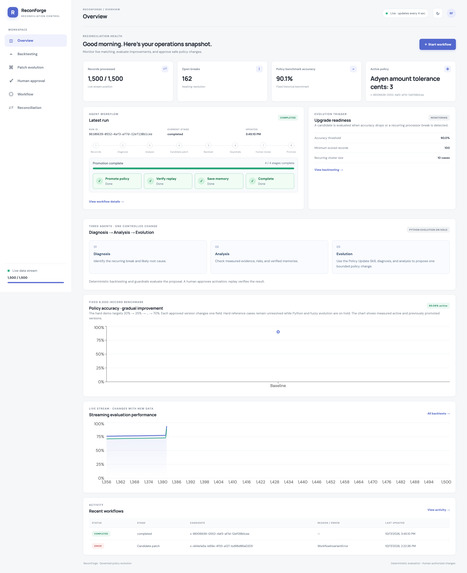
Task: Click the Start workflow button
Action: pyautogui.click(x=437, y=44)
